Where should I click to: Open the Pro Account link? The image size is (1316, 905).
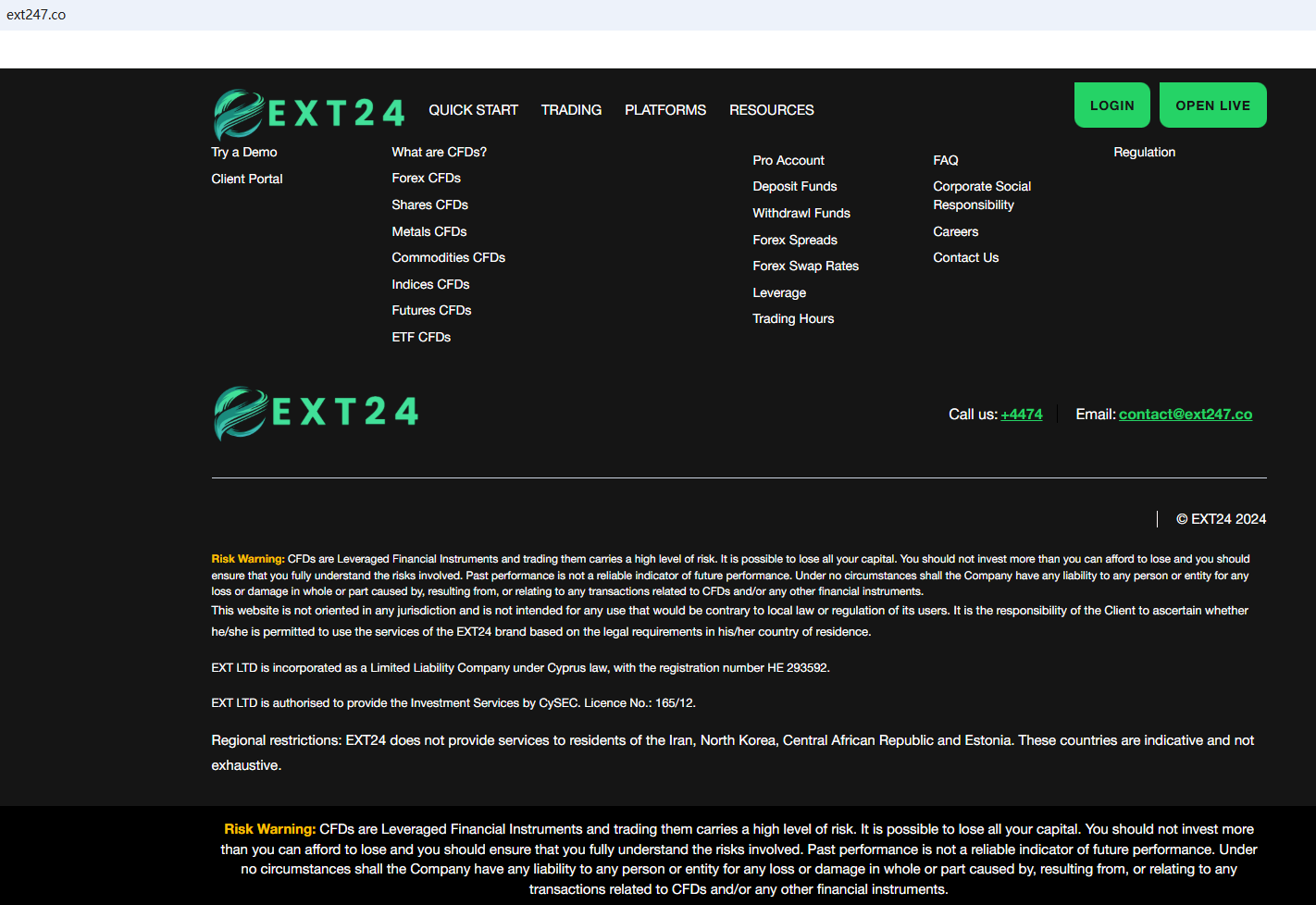[x=788, y=160]
